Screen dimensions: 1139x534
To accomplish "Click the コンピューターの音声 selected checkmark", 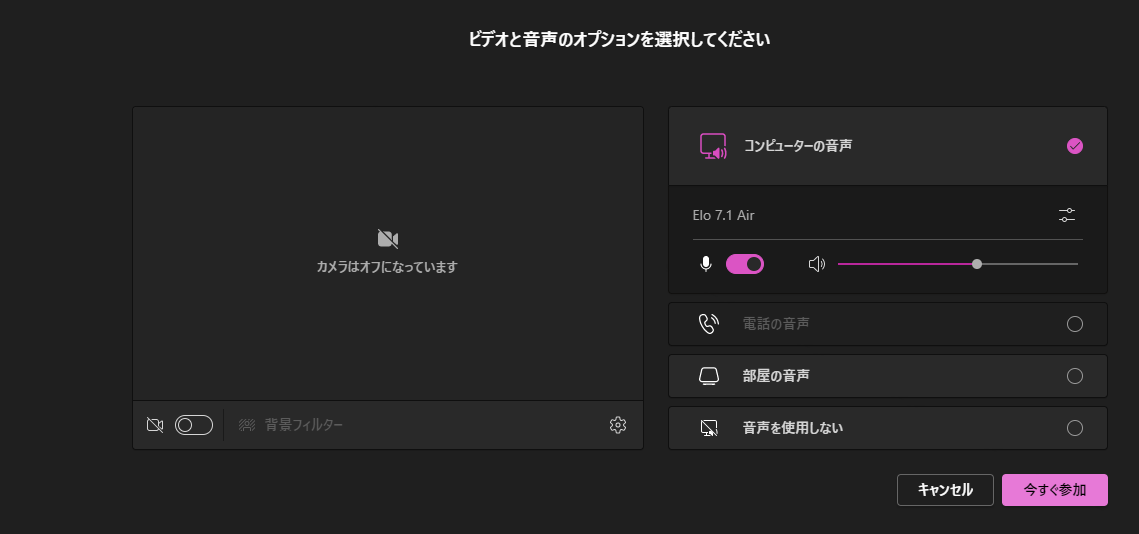I will 1075,146.
